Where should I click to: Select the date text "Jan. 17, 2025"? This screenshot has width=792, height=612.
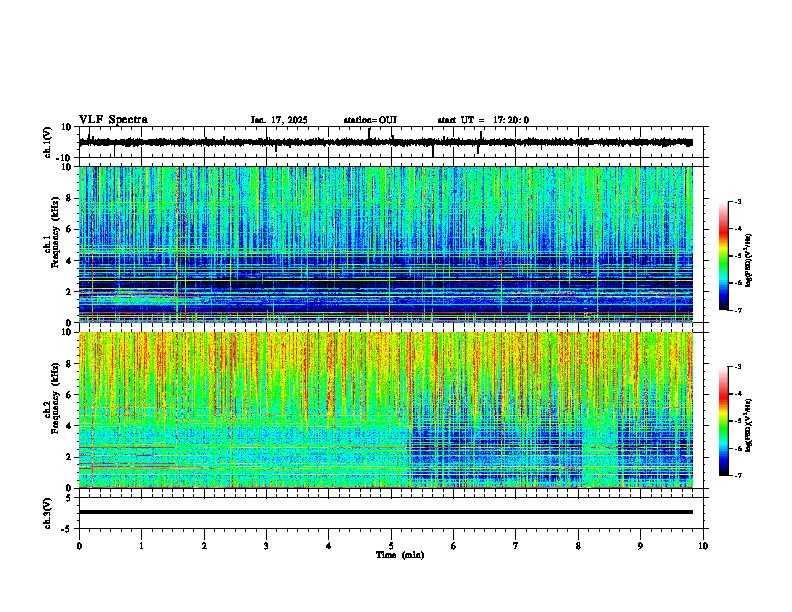[279, 120]
